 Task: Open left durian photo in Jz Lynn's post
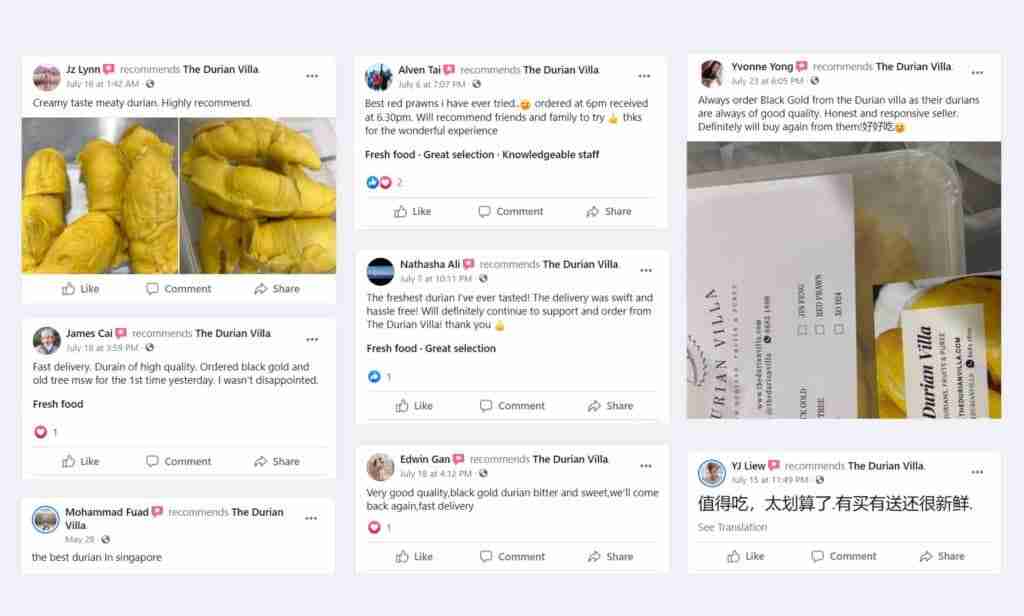pos(99,195)
